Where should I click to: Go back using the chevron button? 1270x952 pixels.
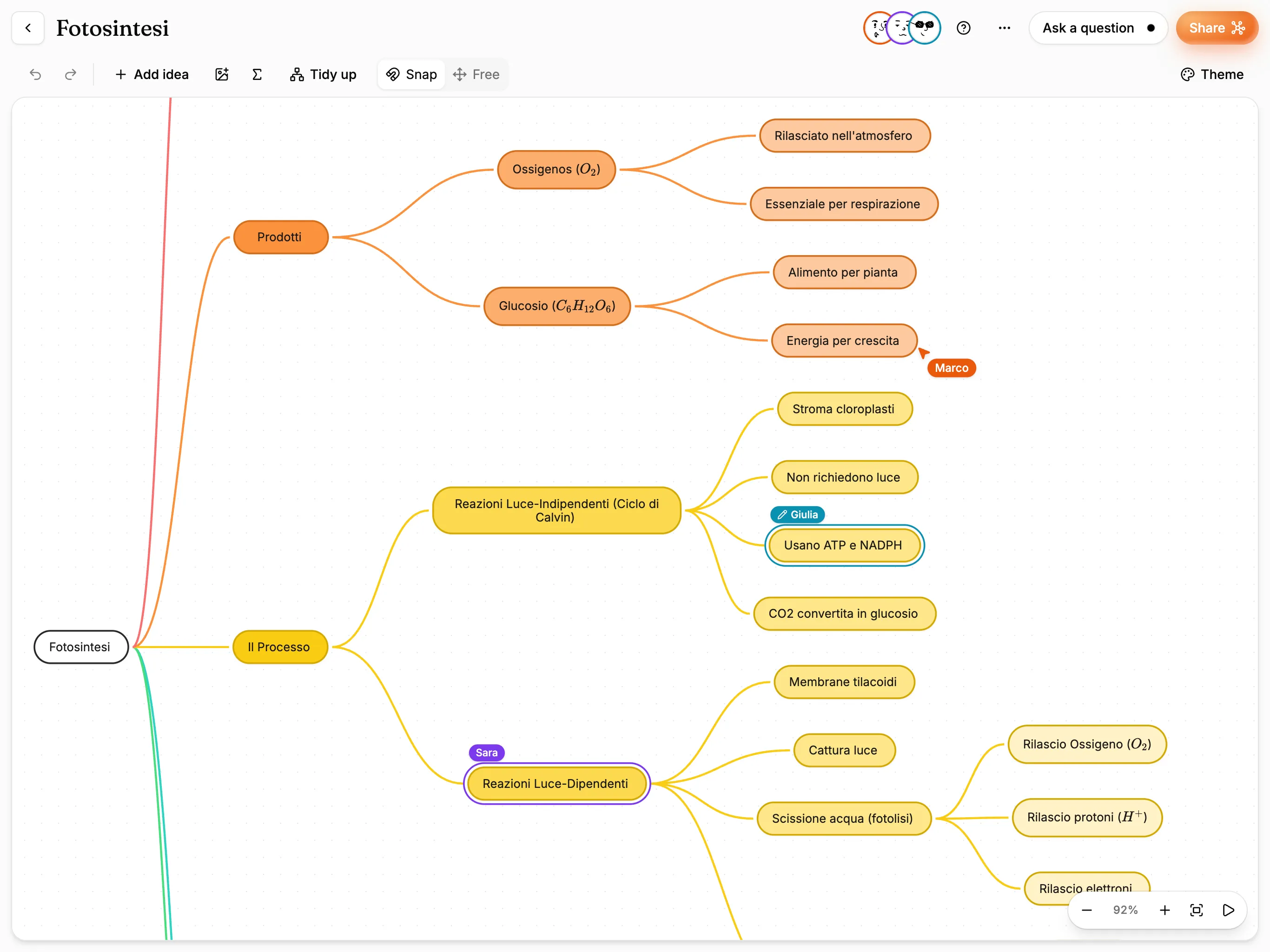pos(27,27)
